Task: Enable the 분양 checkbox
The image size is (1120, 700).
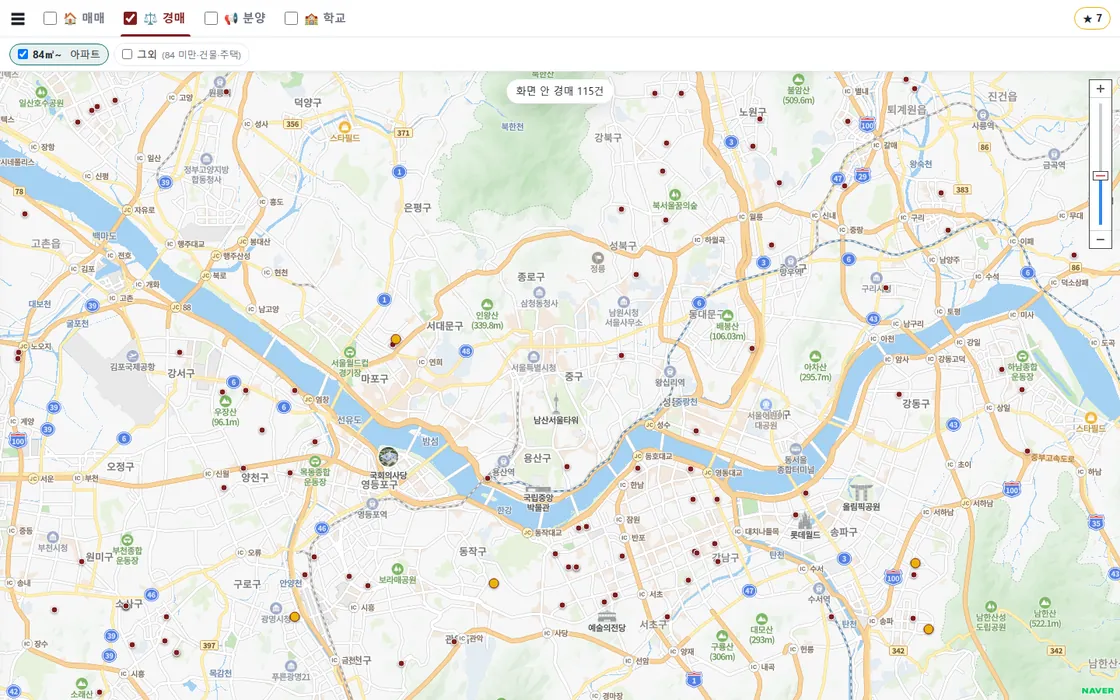Action: coord(211,19)
